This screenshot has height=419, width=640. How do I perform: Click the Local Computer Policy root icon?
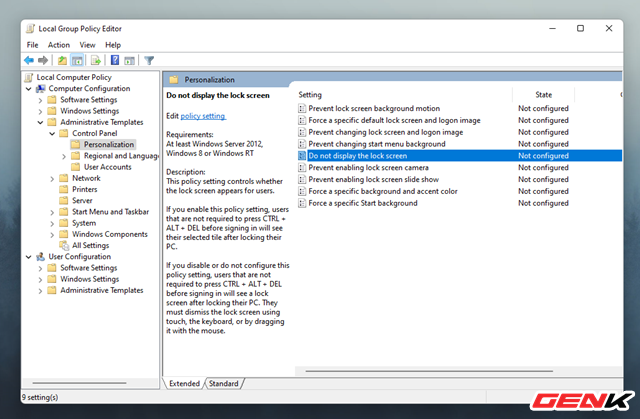29,78
